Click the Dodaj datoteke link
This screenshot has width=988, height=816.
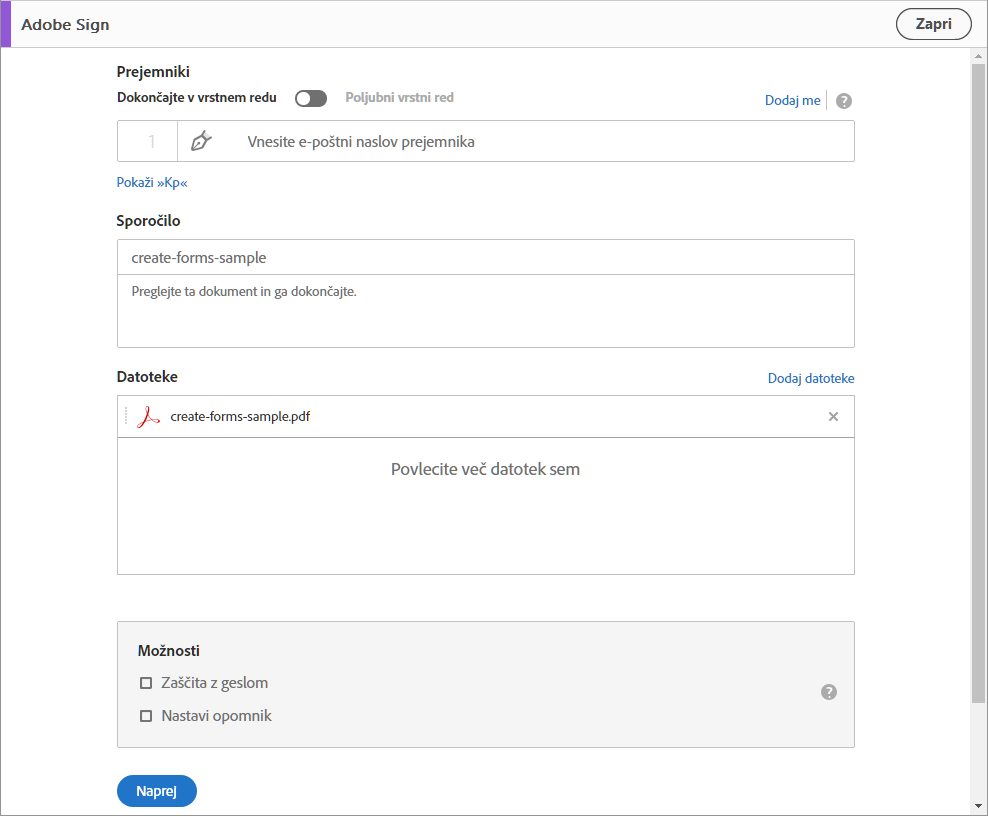pyautogui.click(x=811, y=378)
